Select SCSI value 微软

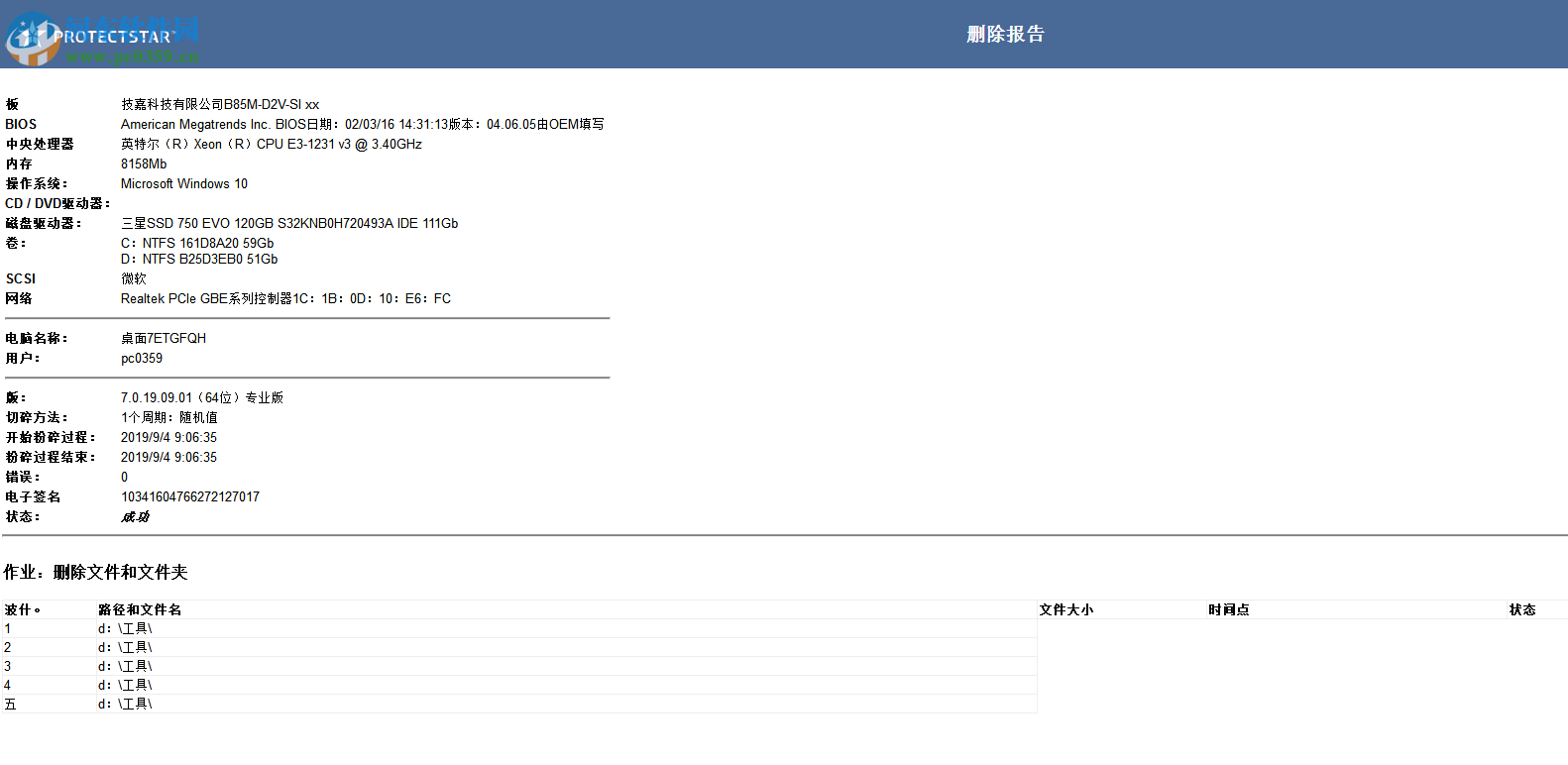coord(134,278)
